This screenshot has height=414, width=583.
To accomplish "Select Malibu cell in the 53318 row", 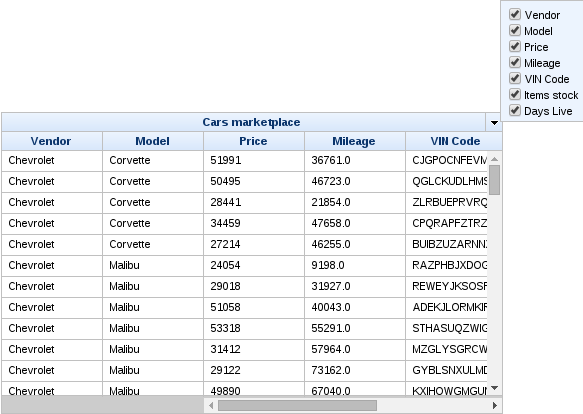I will click(153, 329).
